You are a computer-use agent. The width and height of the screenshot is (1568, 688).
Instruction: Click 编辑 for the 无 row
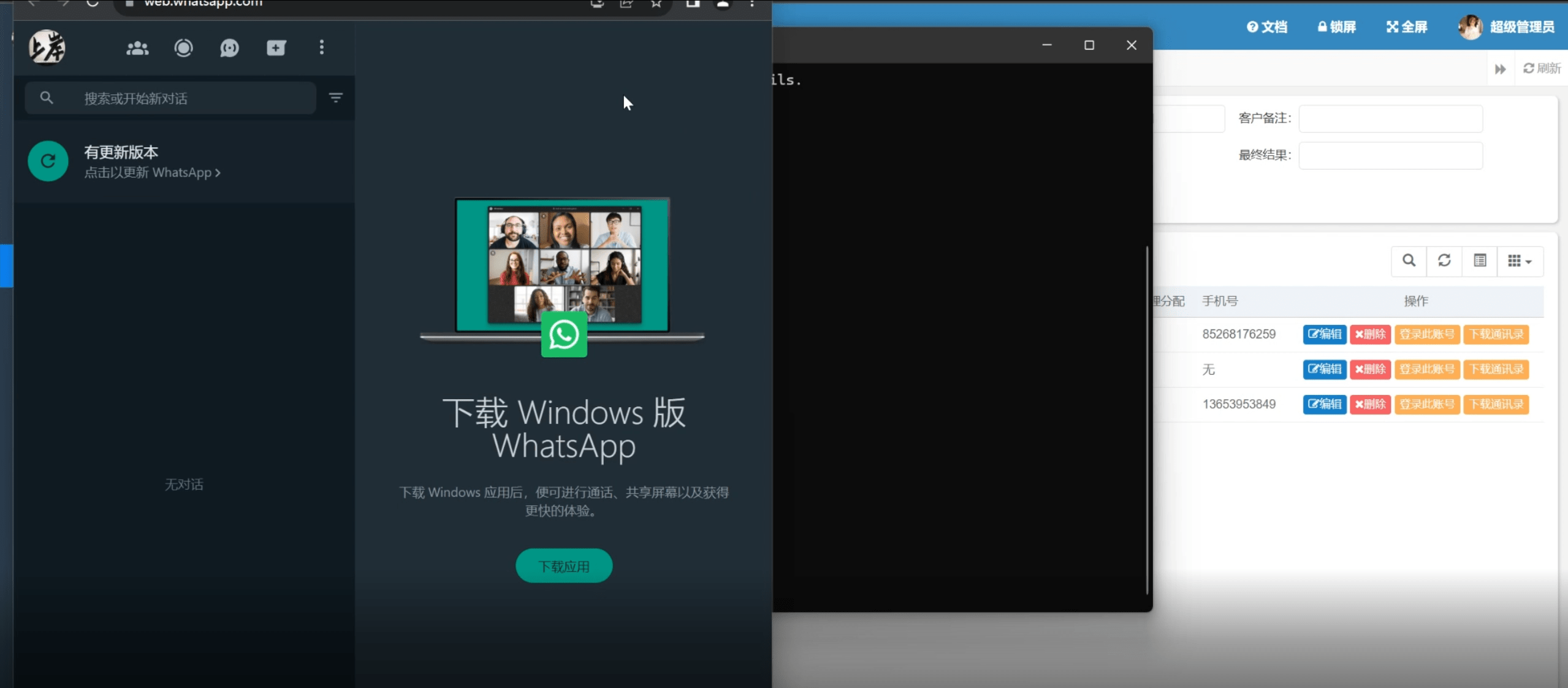[1325, 369]
